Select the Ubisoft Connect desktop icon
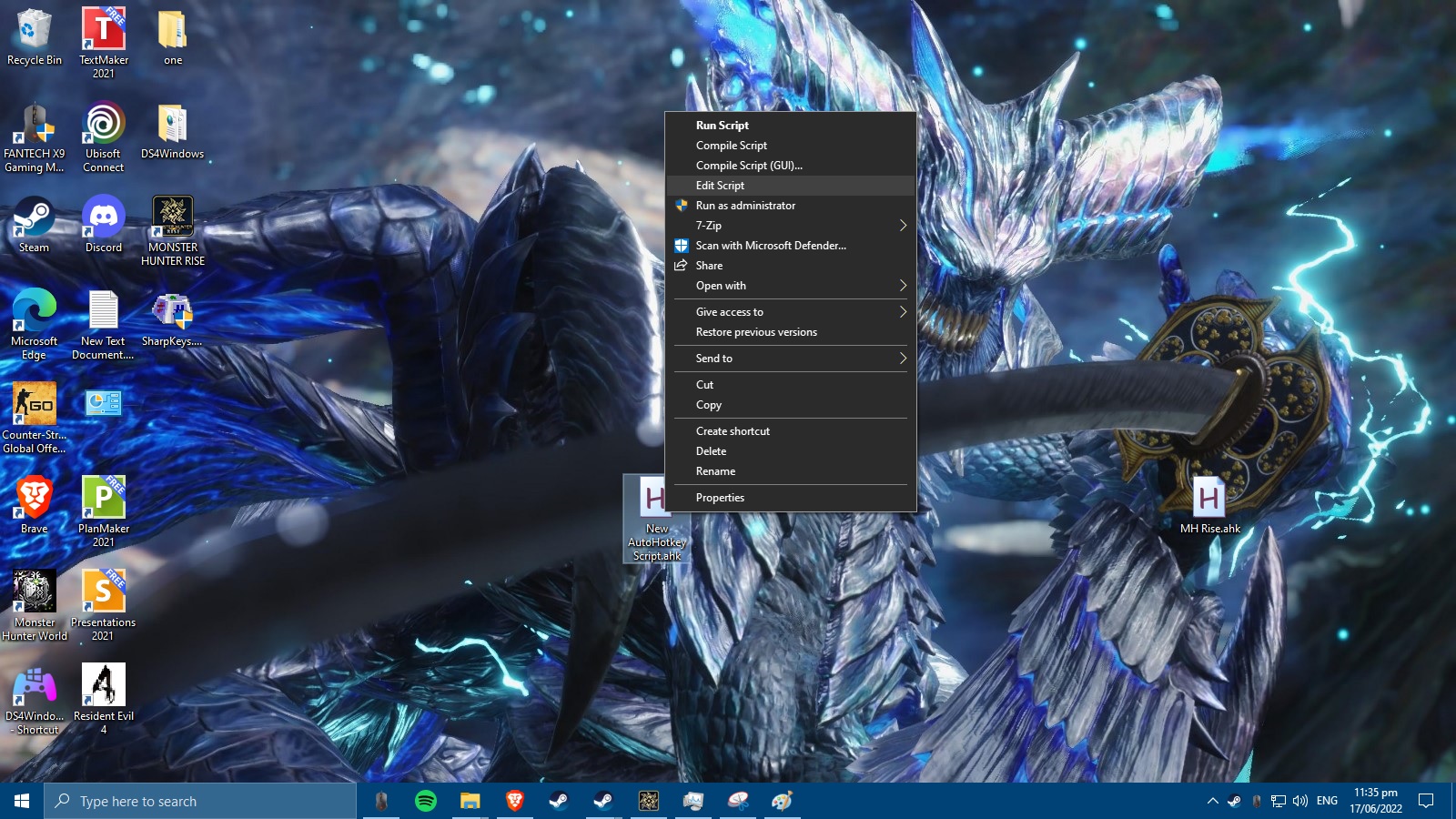 point(104,137)
